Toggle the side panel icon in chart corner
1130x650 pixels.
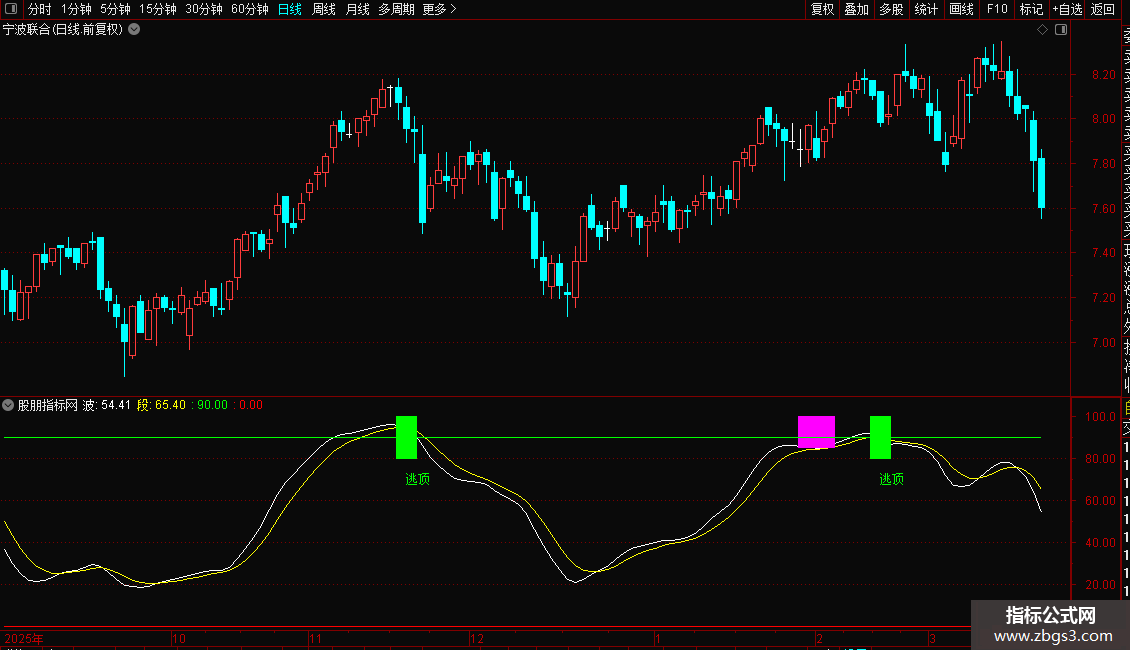coord(1061,30)
